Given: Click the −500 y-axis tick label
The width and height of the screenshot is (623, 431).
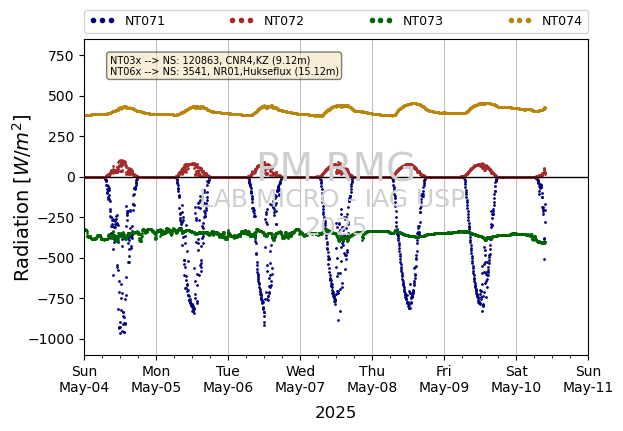Looking at the screenshot, I should [x=56, y=259].
